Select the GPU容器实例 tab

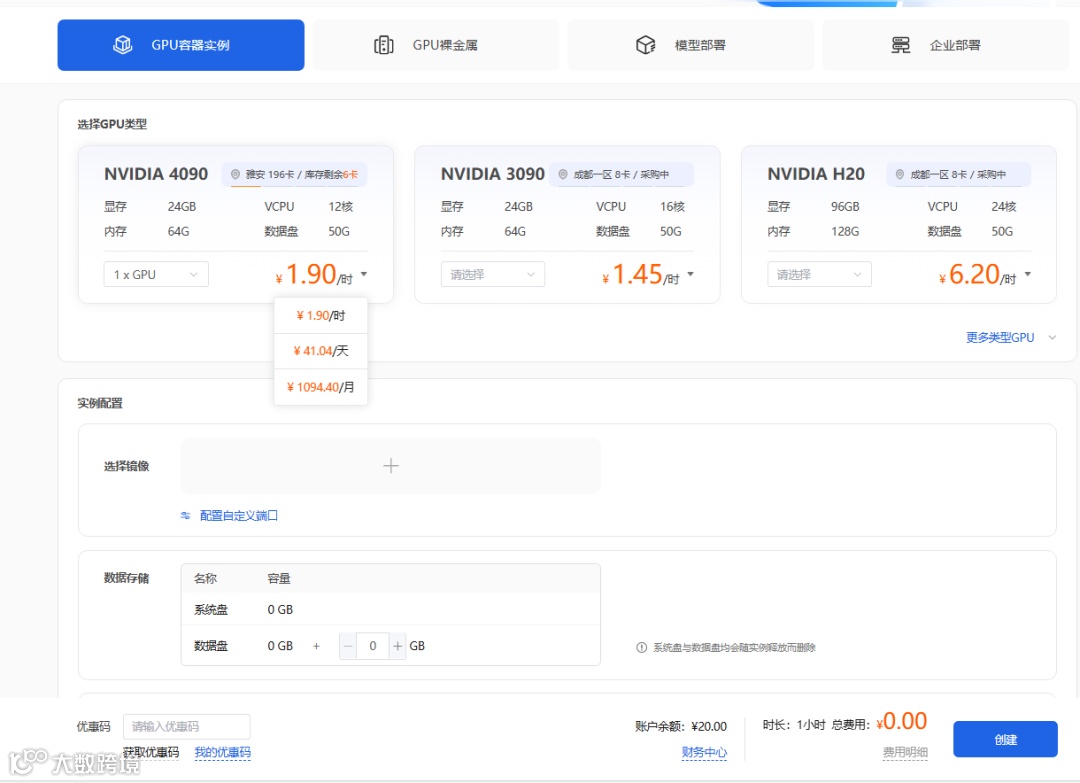[x=180, y=45]
